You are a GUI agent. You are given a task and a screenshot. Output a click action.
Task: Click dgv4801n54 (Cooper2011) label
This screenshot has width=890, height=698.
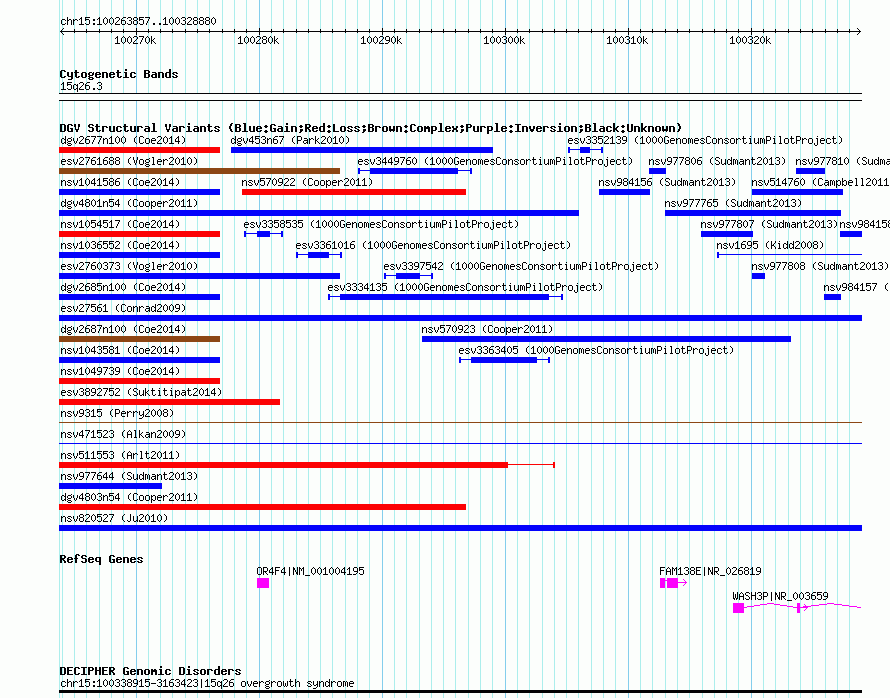tap(129, 203)
